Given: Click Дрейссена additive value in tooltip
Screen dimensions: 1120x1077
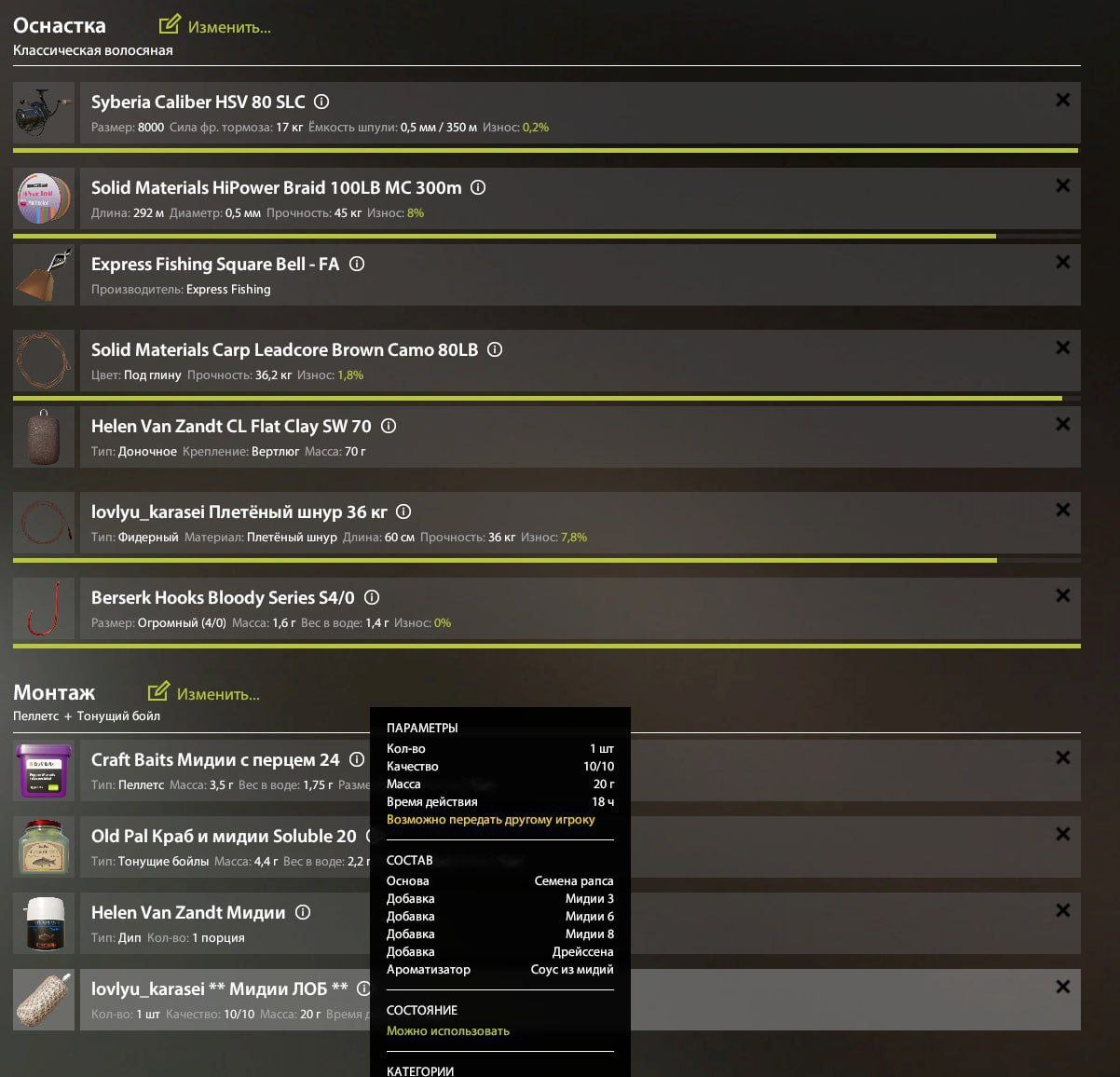Looking at the screenshot, I should [582, 952].
